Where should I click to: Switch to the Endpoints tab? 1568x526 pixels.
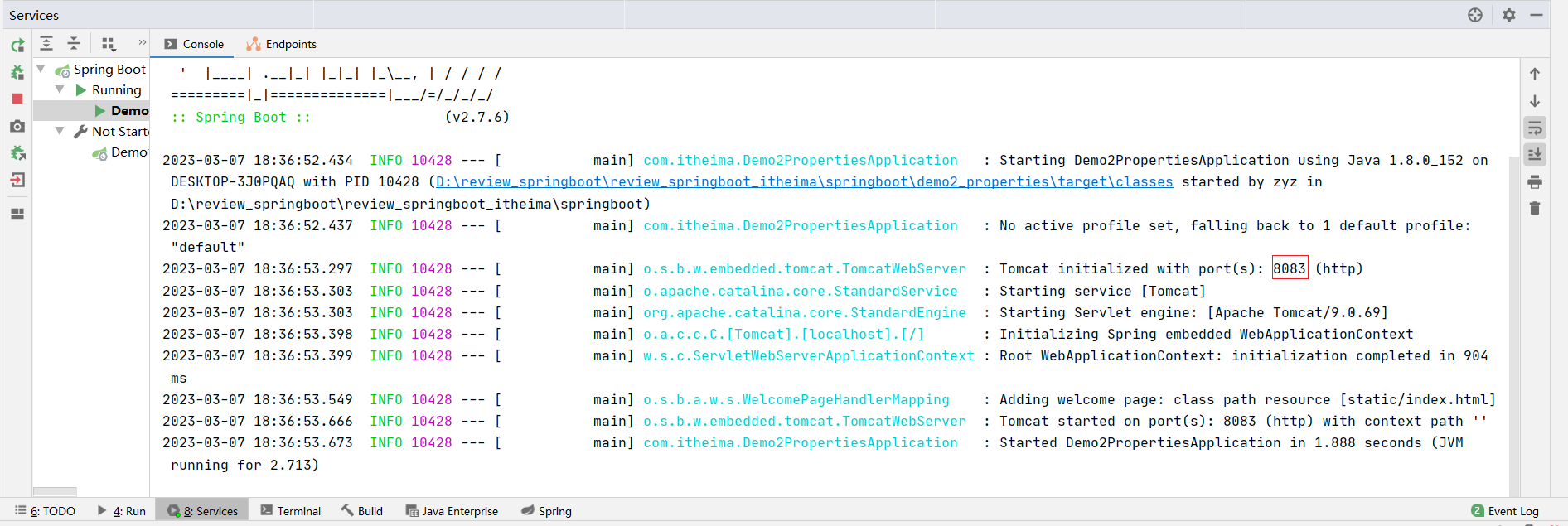pyautogui.click(x=282, y=44)
